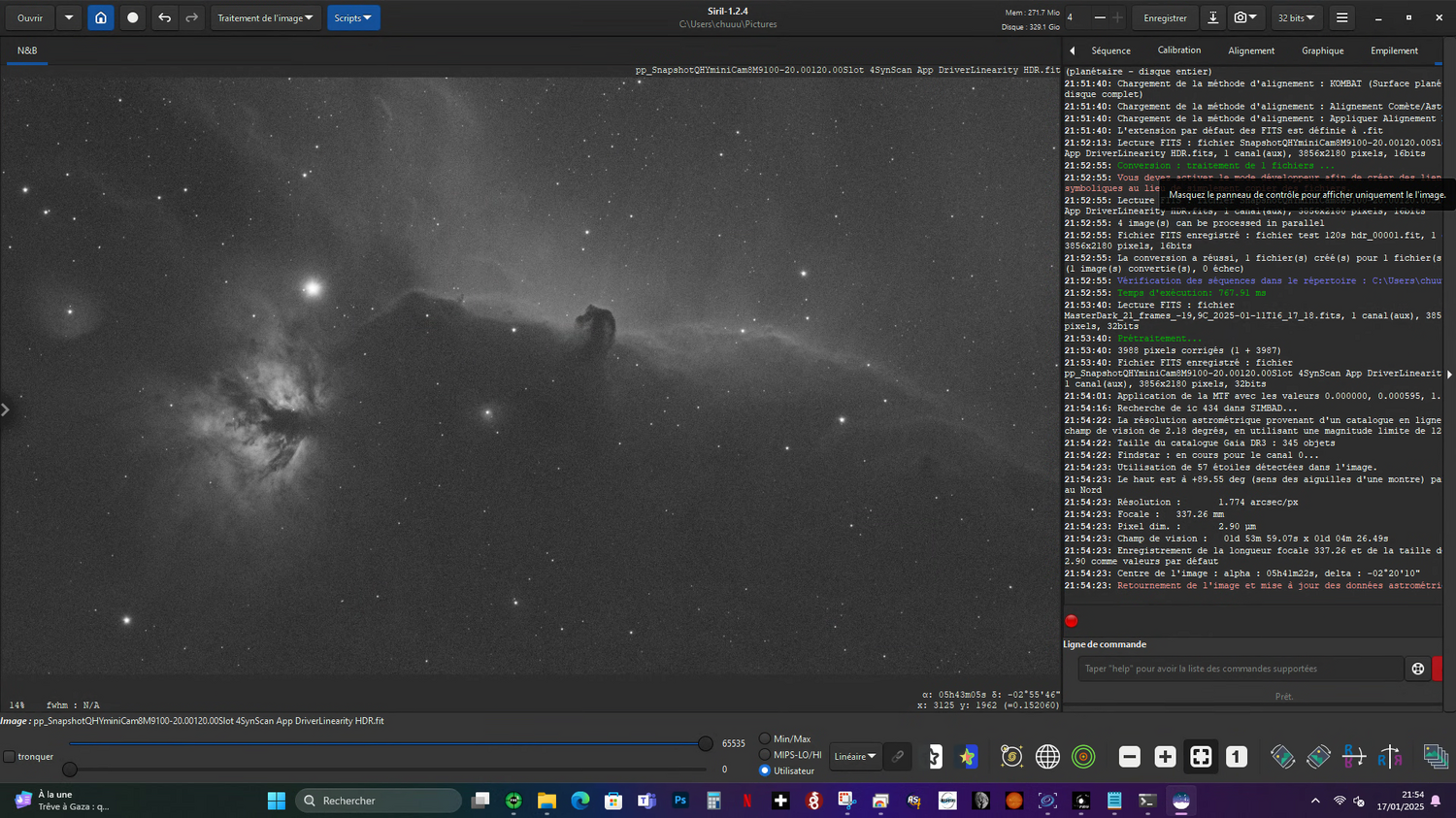Click the command line input field
The height and width of the screenshot is (818, 1456).
1240,669
